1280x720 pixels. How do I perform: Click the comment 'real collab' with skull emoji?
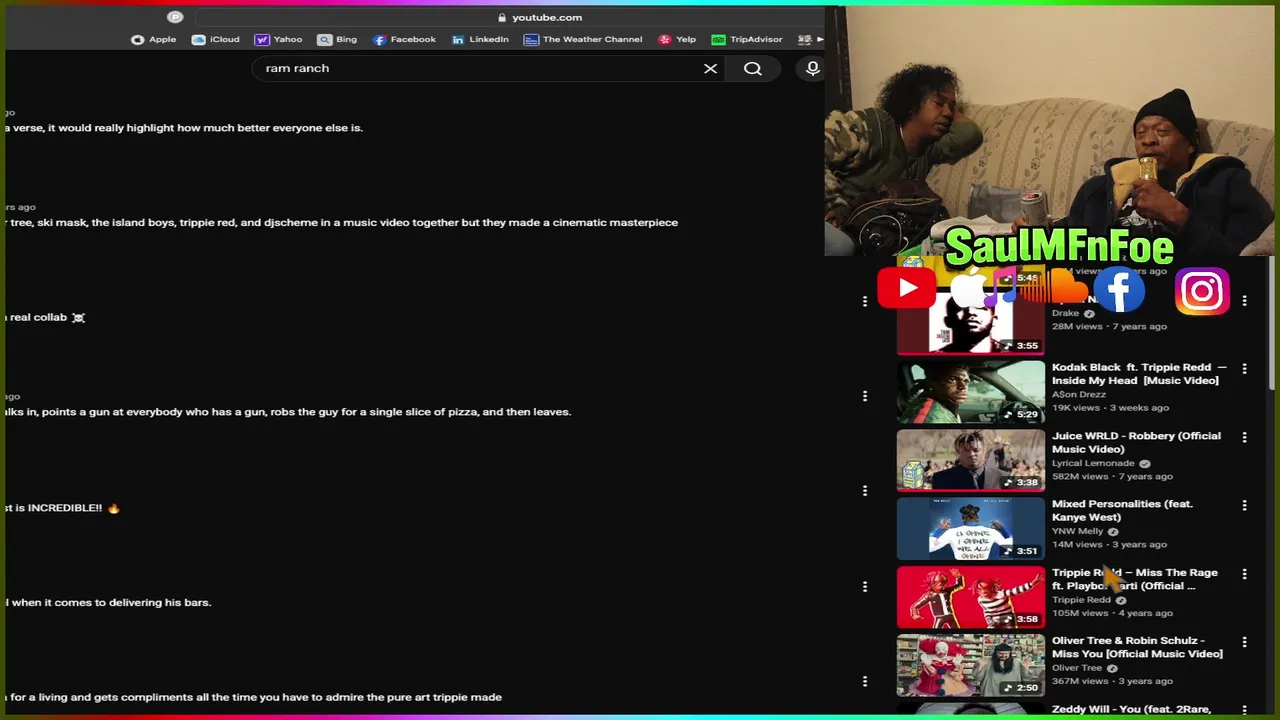[45, 317]
